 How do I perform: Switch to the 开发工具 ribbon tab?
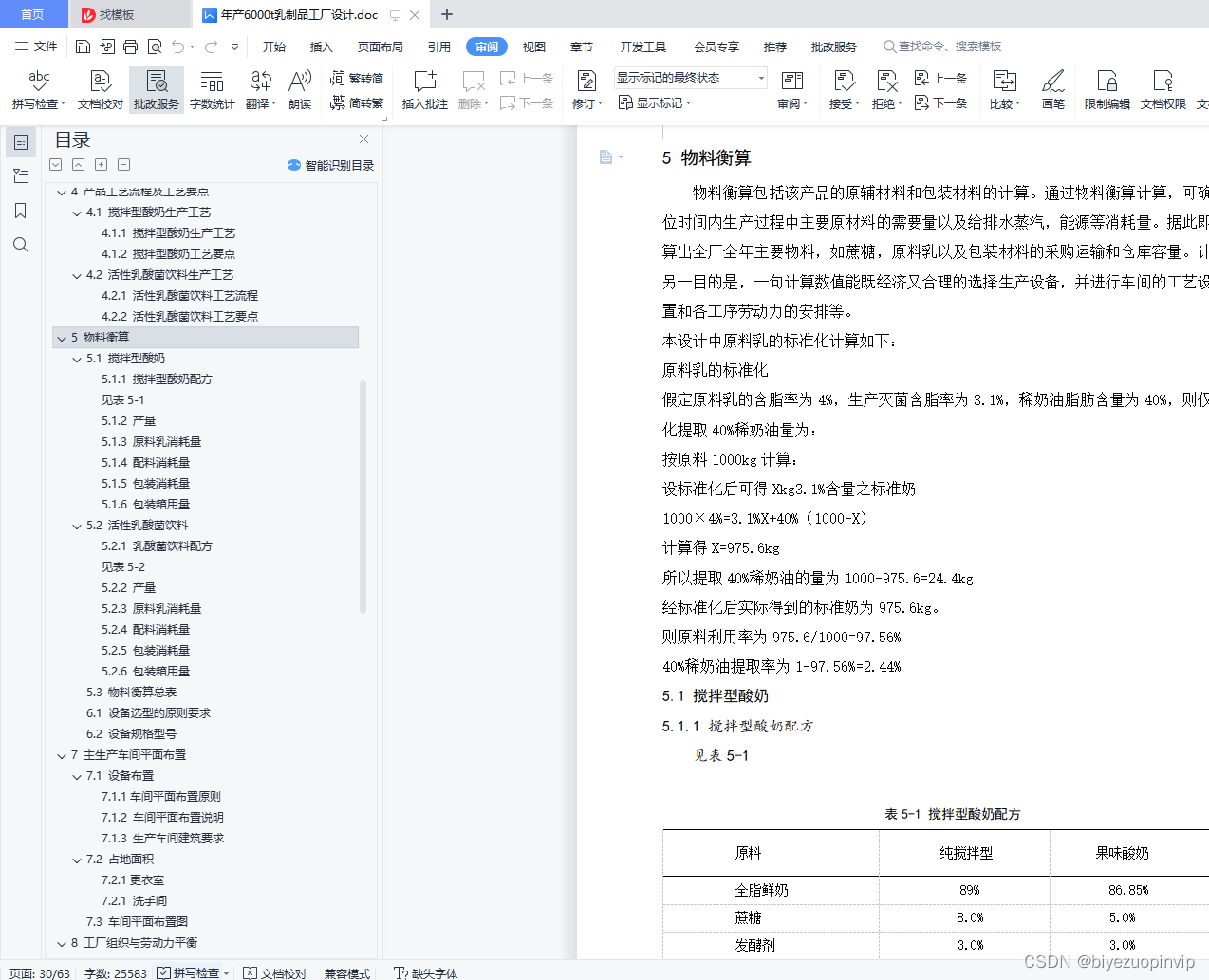point(643,46)
